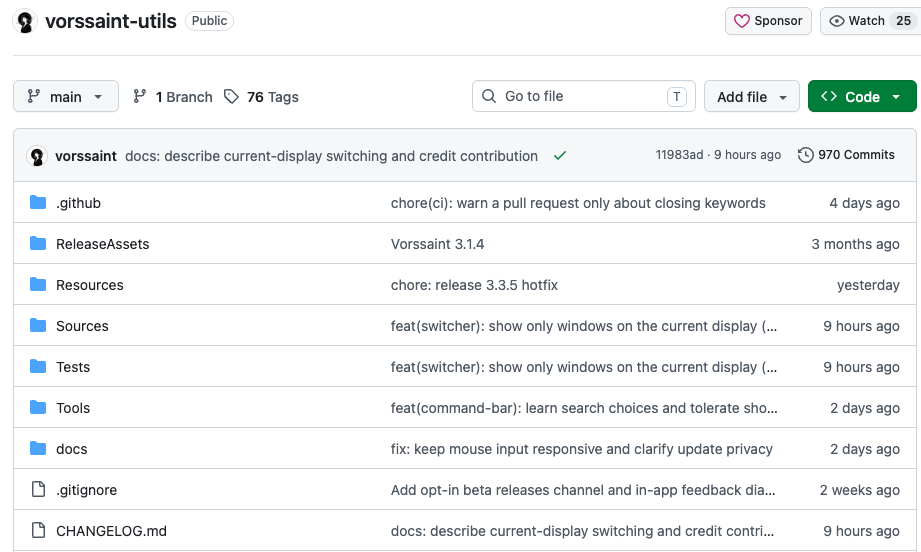This screenshot has height=552, width=921.
Task: Open the feat(command-bar) commit message
Action: tap(584, 408)
